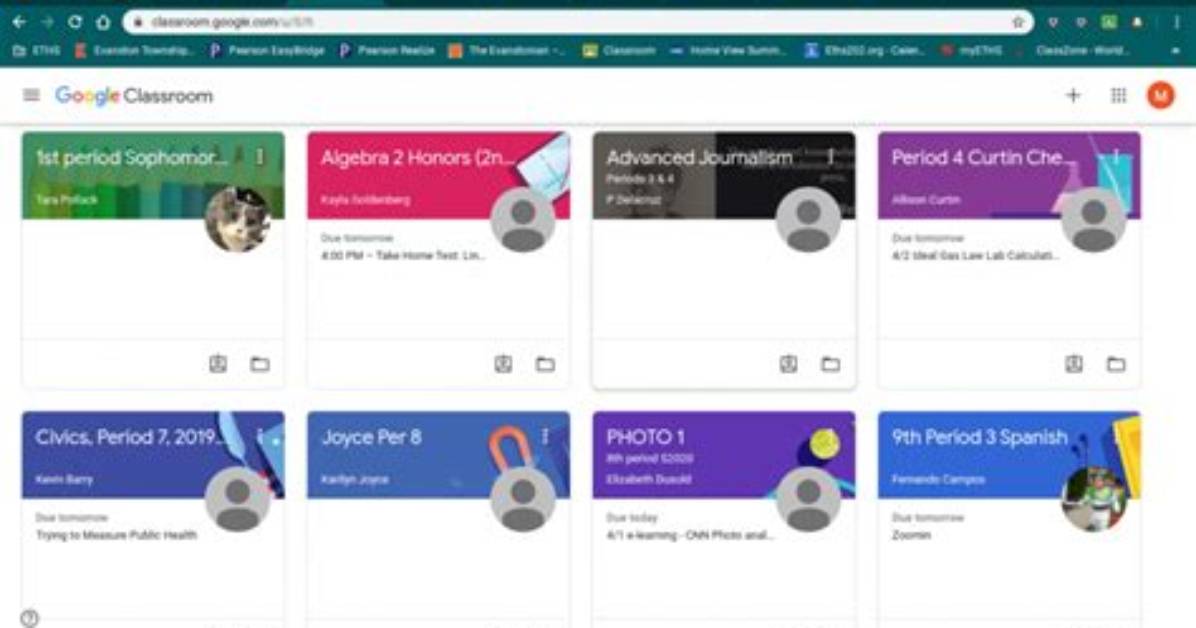Screen dimensions: 1196x628
Task: Click the classroom.google.com address bar
Action: [576, 22]
